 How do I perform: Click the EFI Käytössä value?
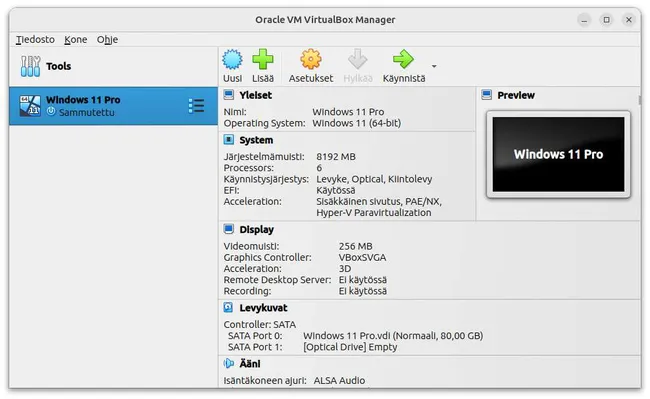335,190
